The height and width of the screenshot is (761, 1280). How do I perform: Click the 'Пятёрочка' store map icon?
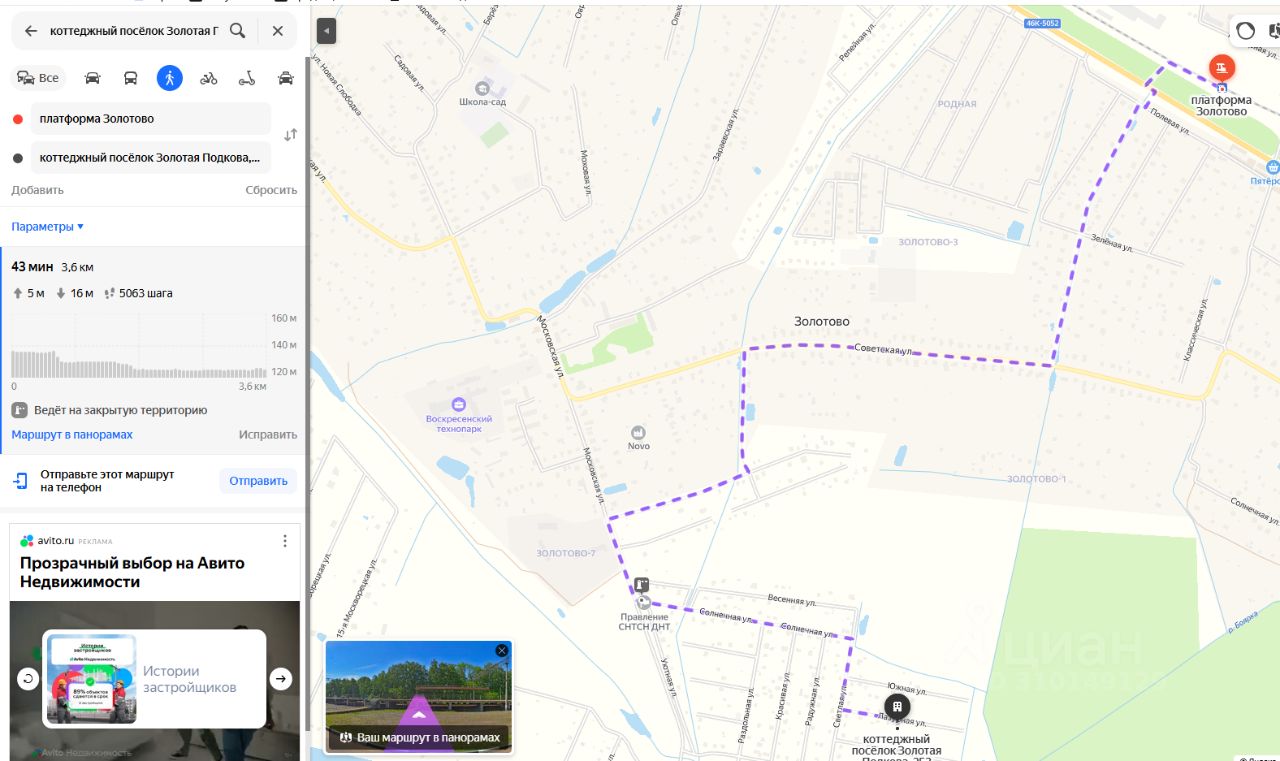point(1272,167)
